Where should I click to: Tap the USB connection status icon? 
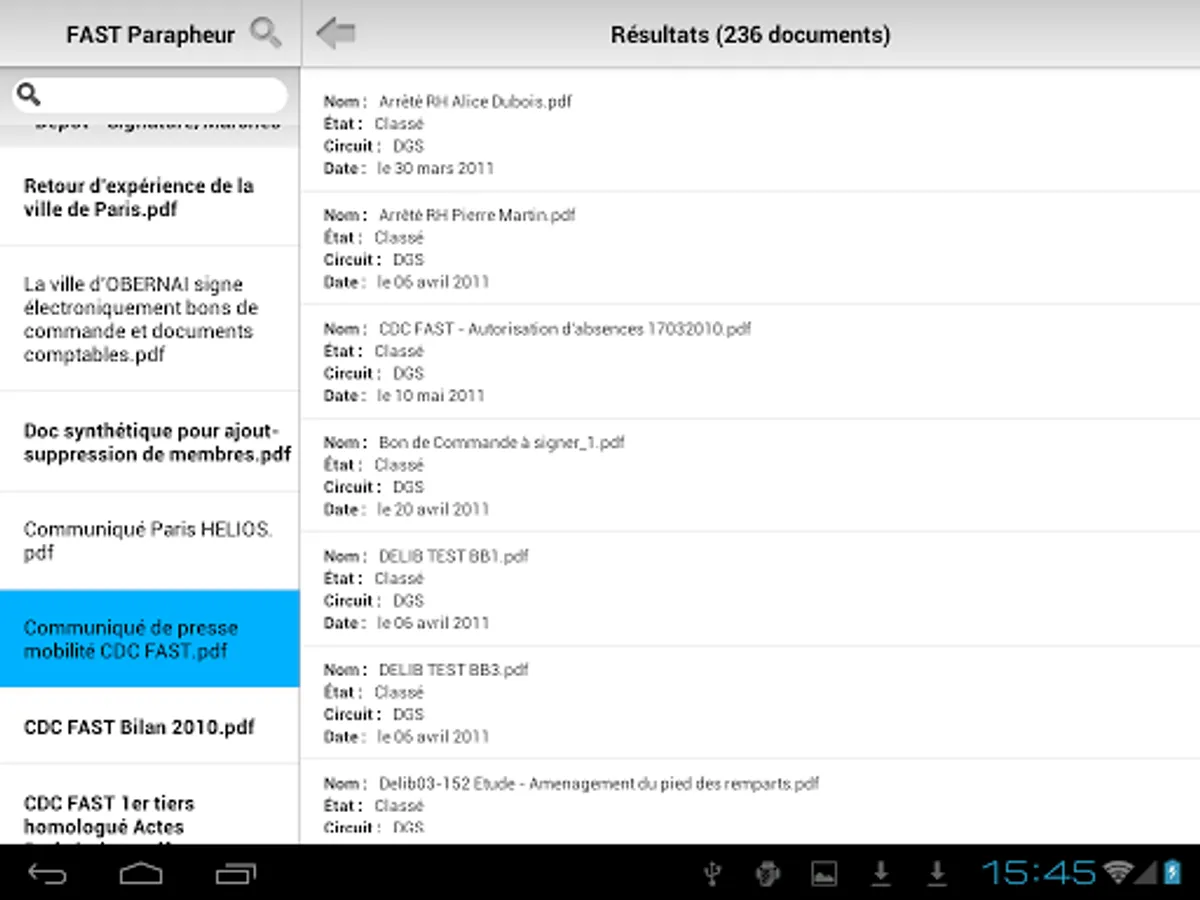click(x=712, y=874)
